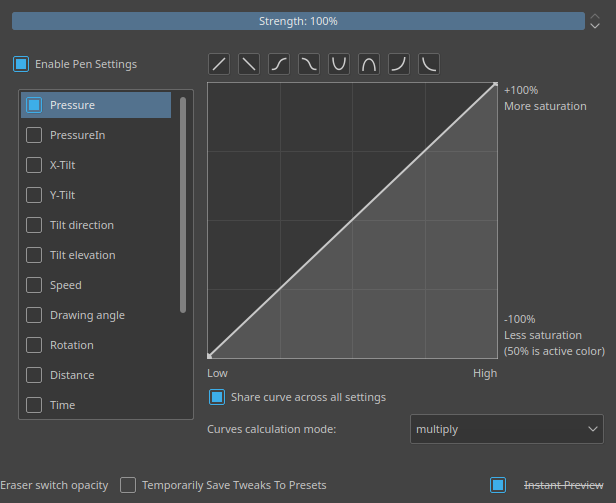The width and height of the screenshot is (616, 503).
Task: Enable the Speed sensor checkbox
Action: point(34,285)
